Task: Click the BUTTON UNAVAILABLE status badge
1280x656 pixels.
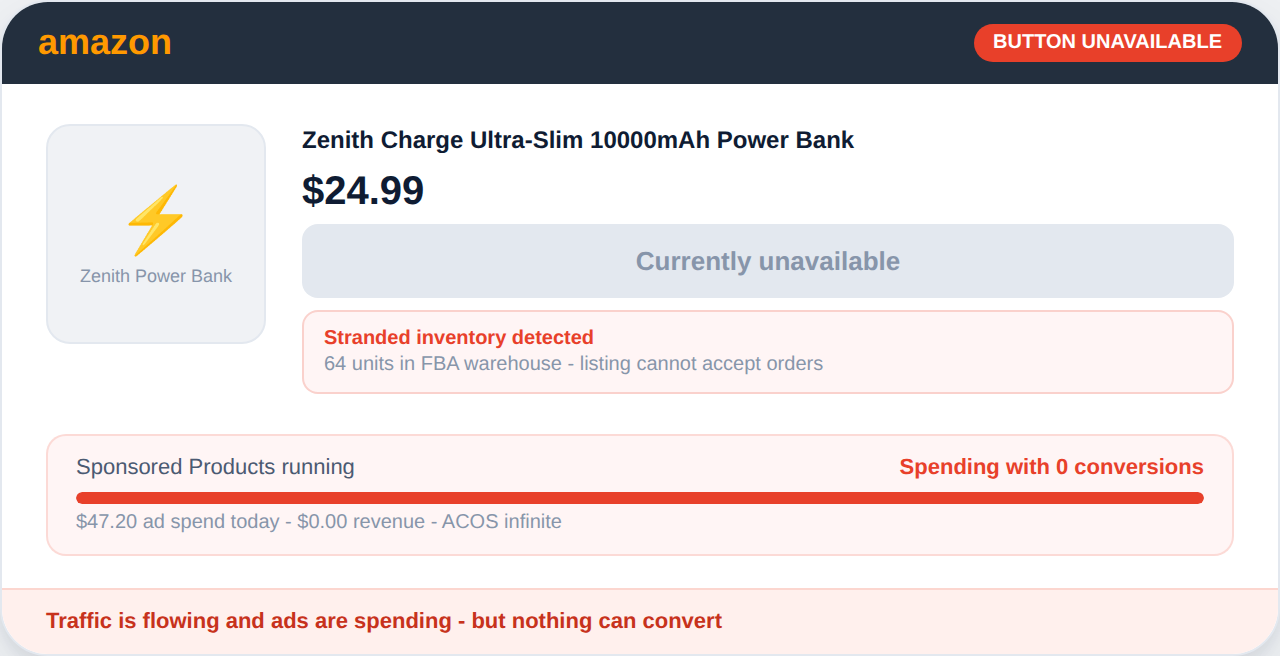Action: [1107, 42]
